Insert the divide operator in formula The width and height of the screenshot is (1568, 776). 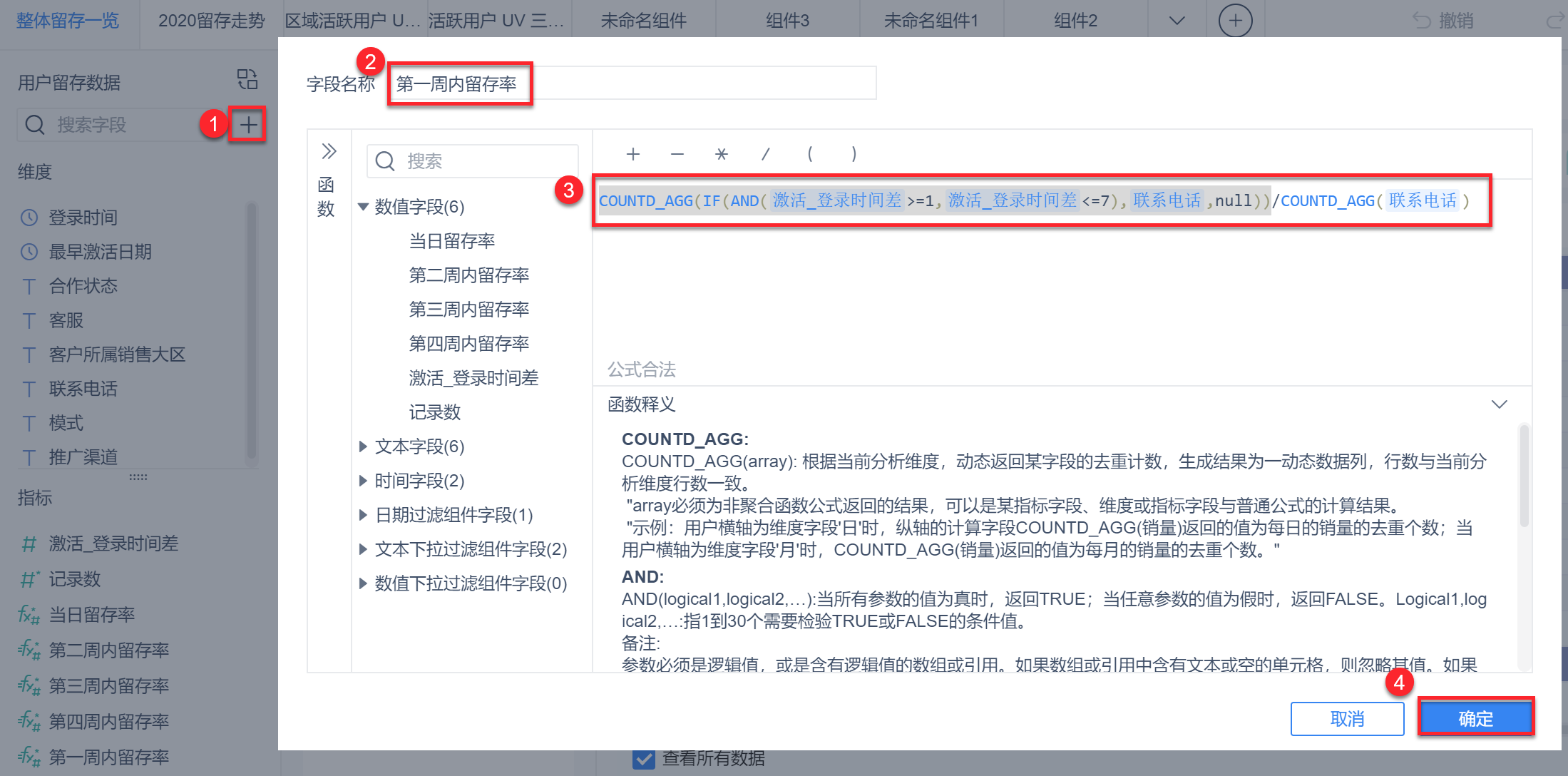(765, 154)
